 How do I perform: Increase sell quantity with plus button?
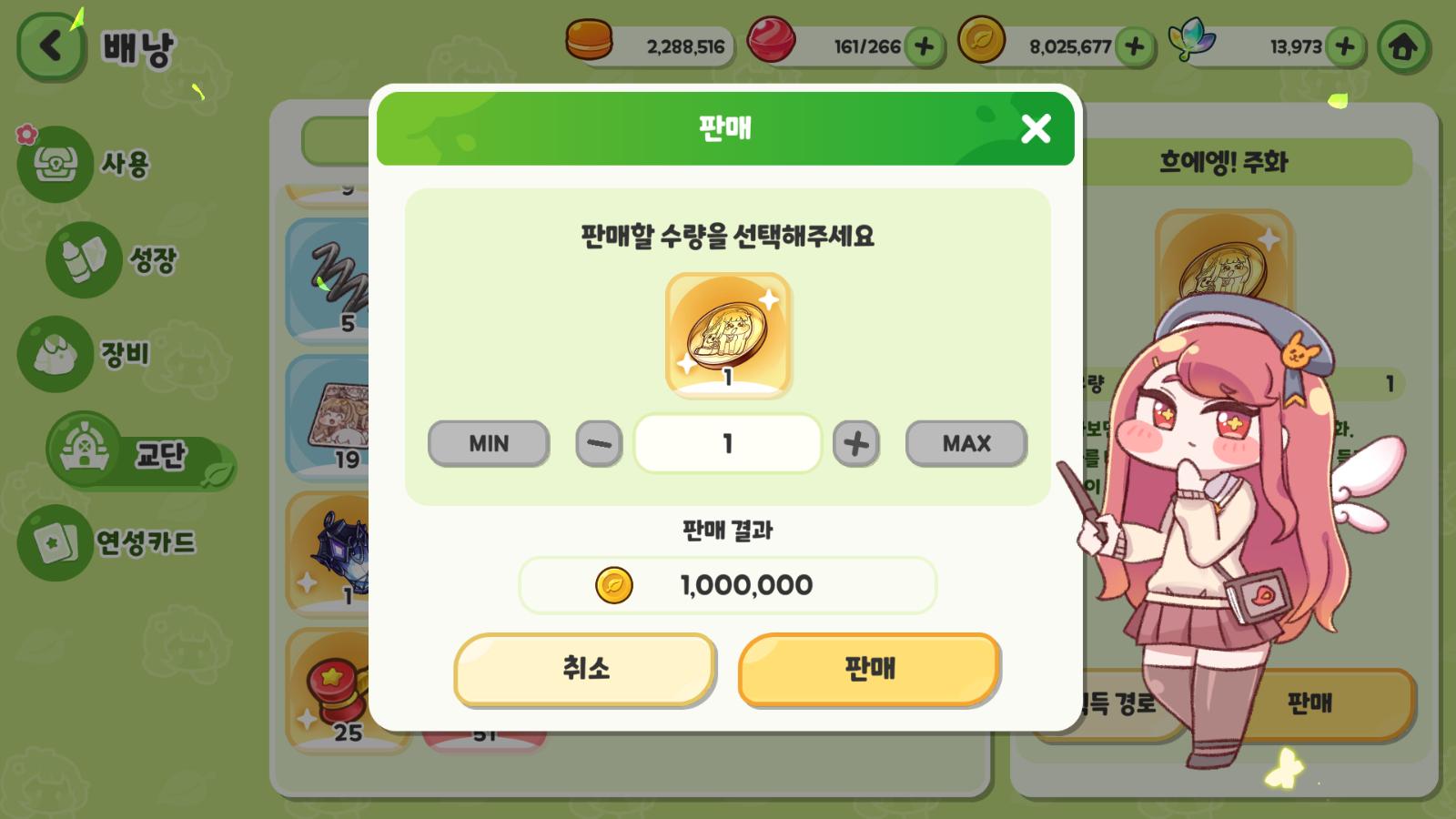856,443
